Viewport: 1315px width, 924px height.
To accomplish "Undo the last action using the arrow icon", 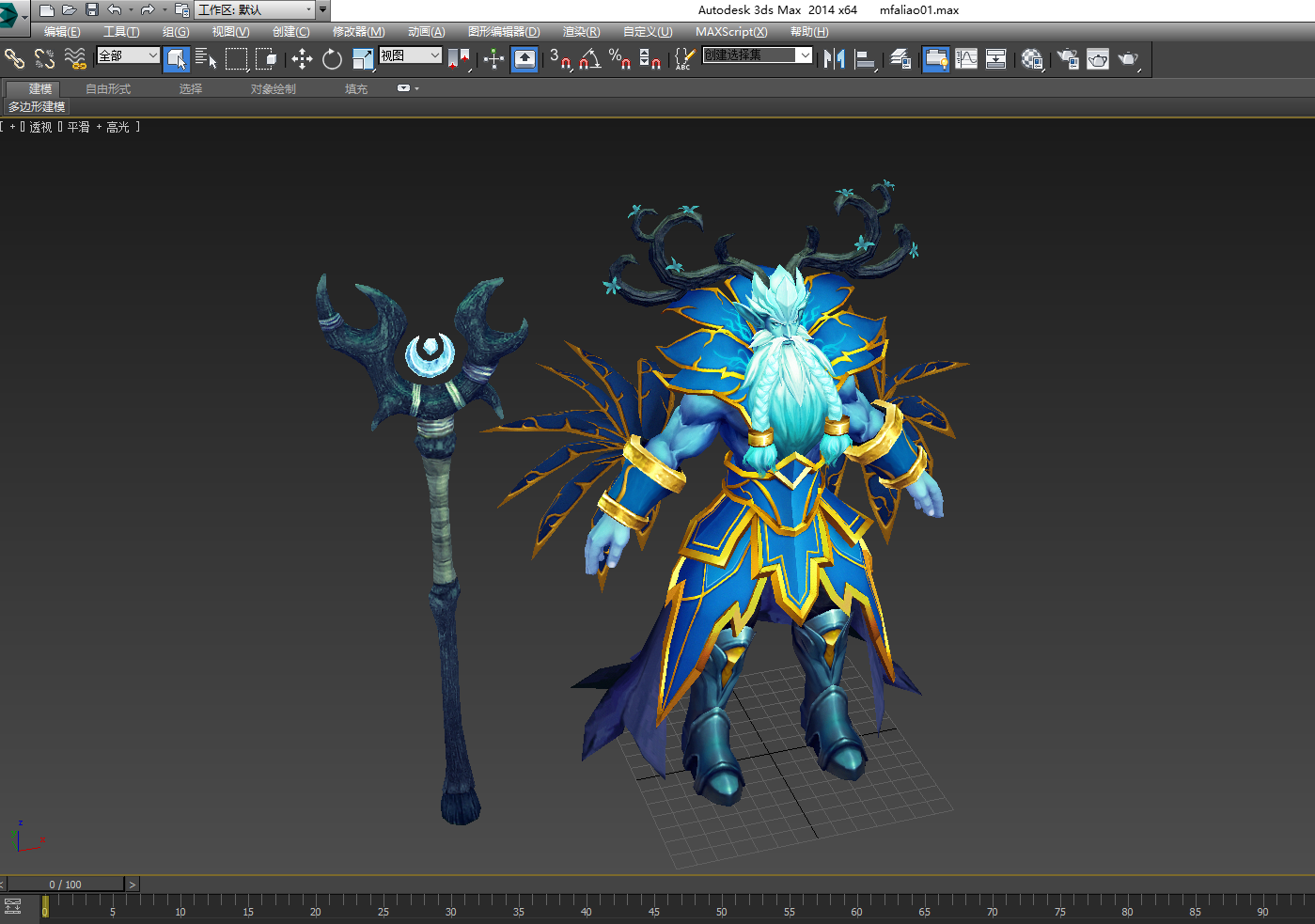I will (x=115, y=10).
